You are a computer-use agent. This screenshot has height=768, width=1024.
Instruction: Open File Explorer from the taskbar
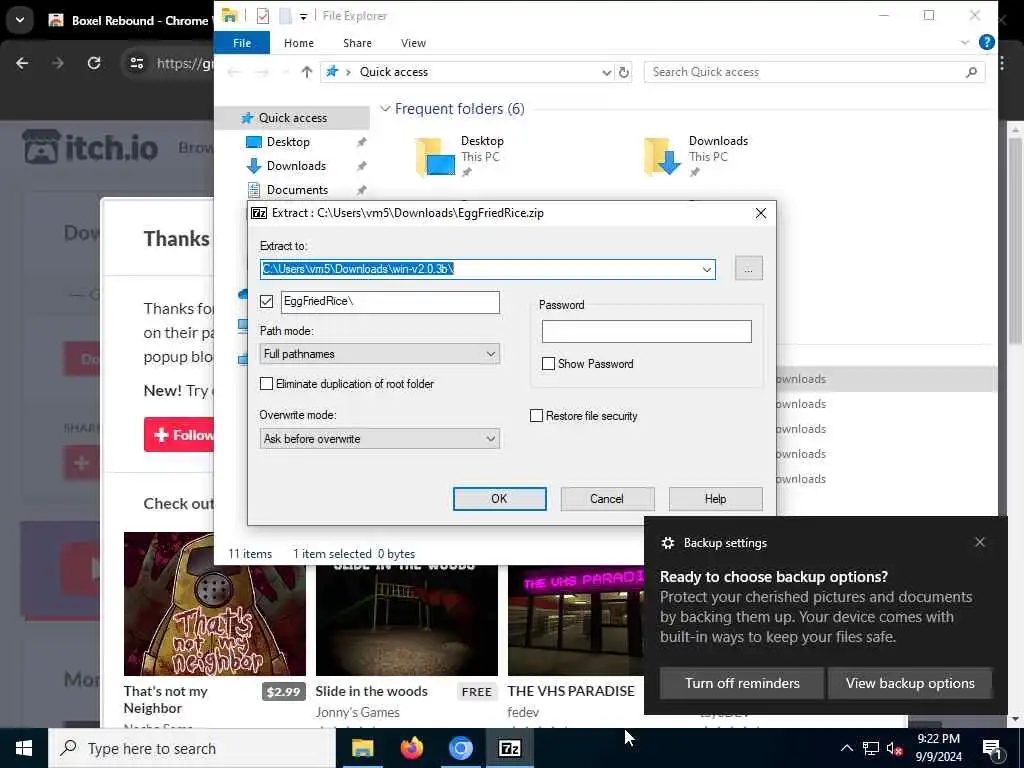point(362,748)
